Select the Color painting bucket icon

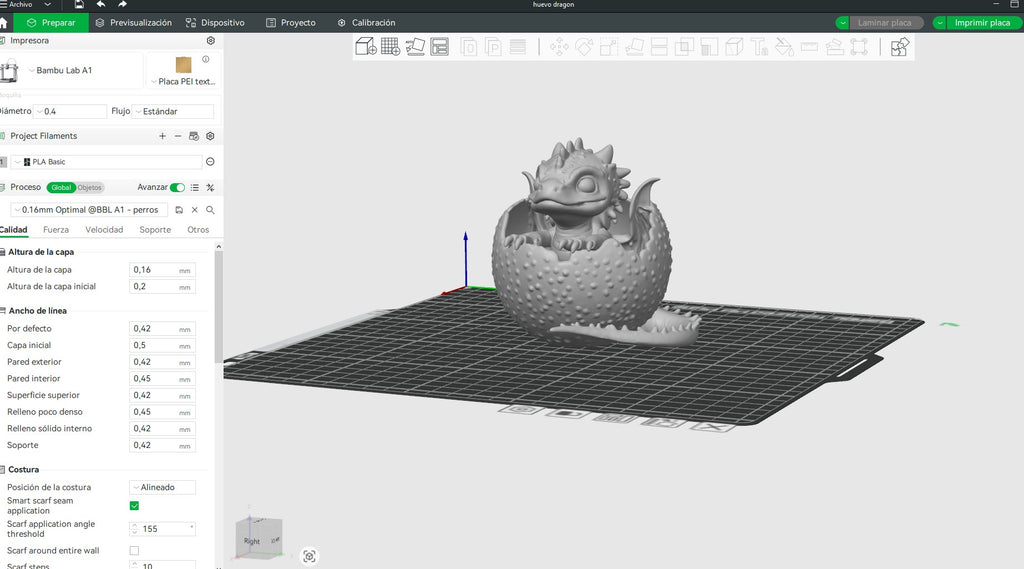(x=784, y=47)
